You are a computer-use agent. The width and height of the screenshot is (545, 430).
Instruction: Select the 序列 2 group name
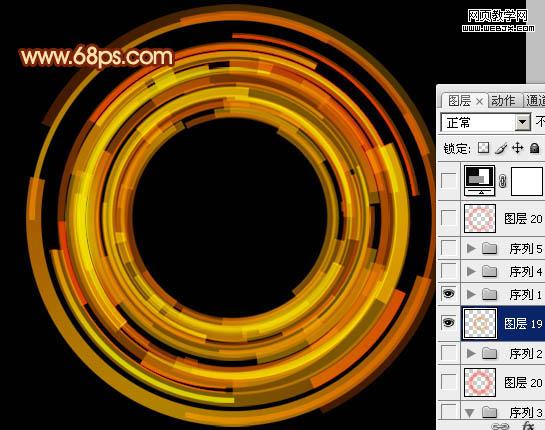[x=526, y=354]
